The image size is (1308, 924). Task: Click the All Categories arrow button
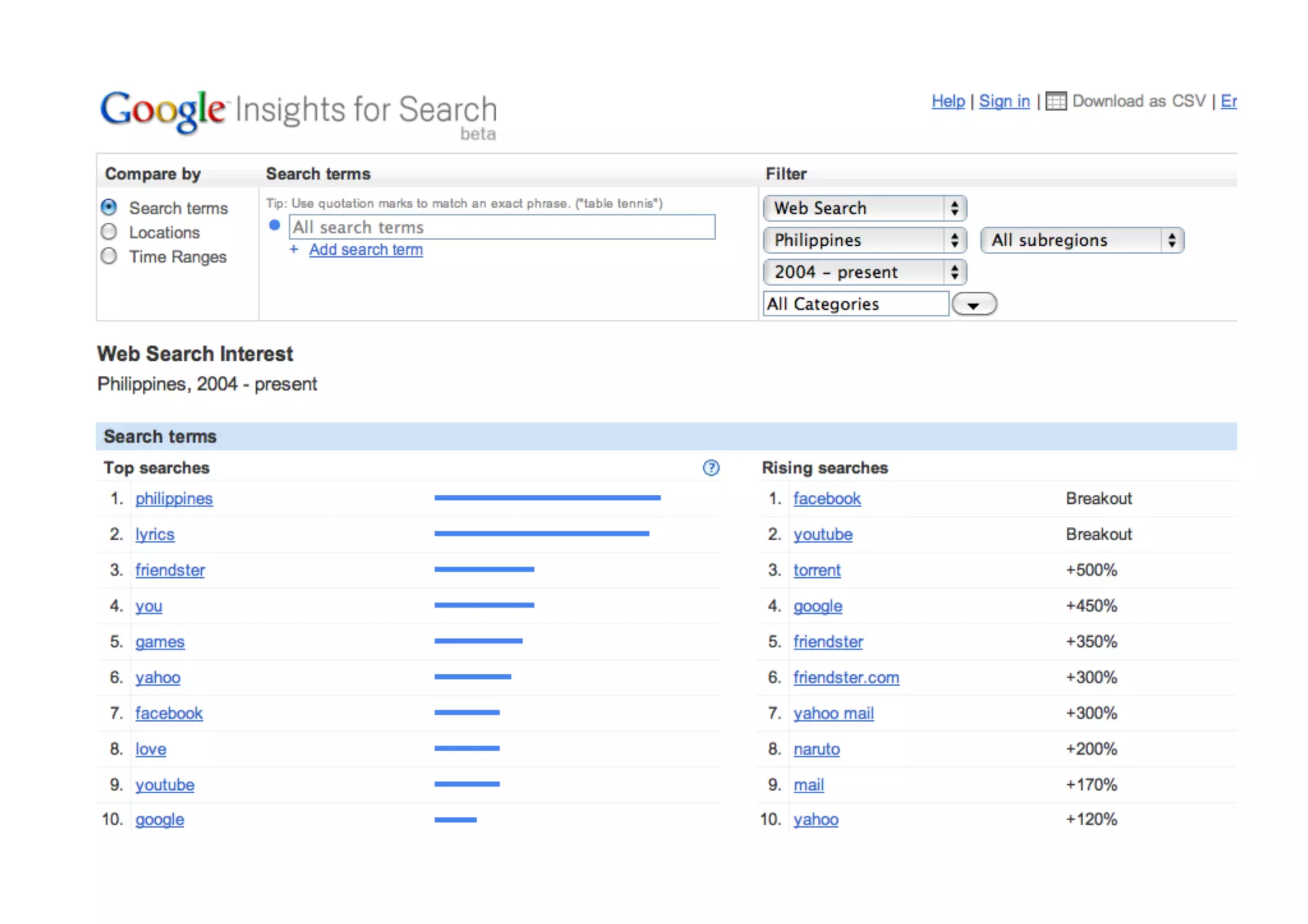(973, 305)
